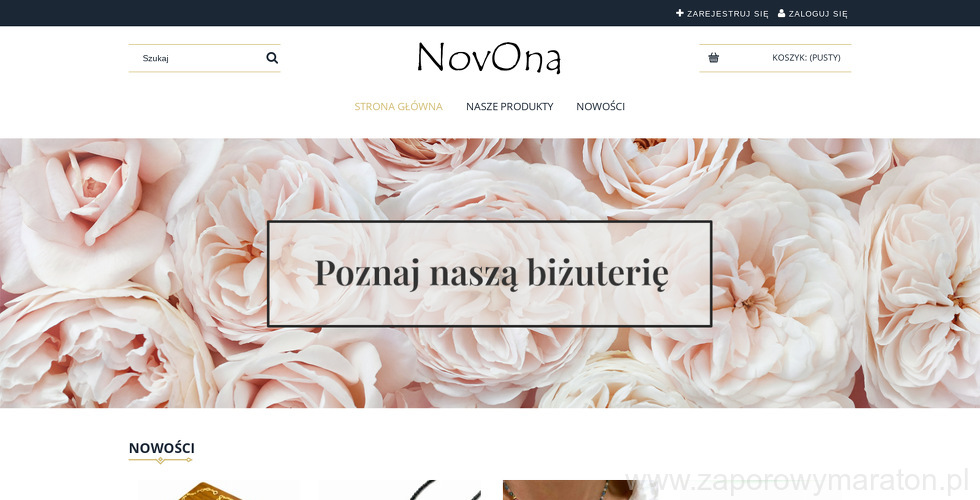Focus the Szukaj search field
Screen dimensions: 980x500
coord(198,58)
